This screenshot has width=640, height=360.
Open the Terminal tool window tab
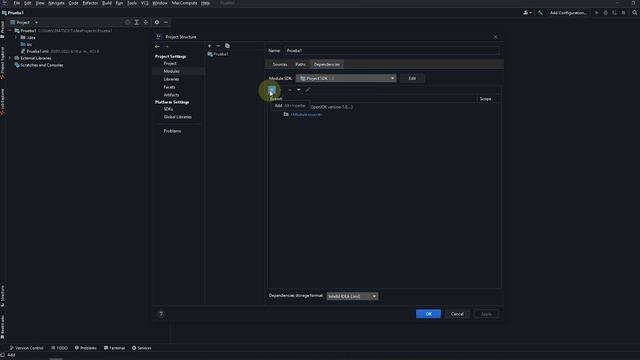tap(114, 348)
